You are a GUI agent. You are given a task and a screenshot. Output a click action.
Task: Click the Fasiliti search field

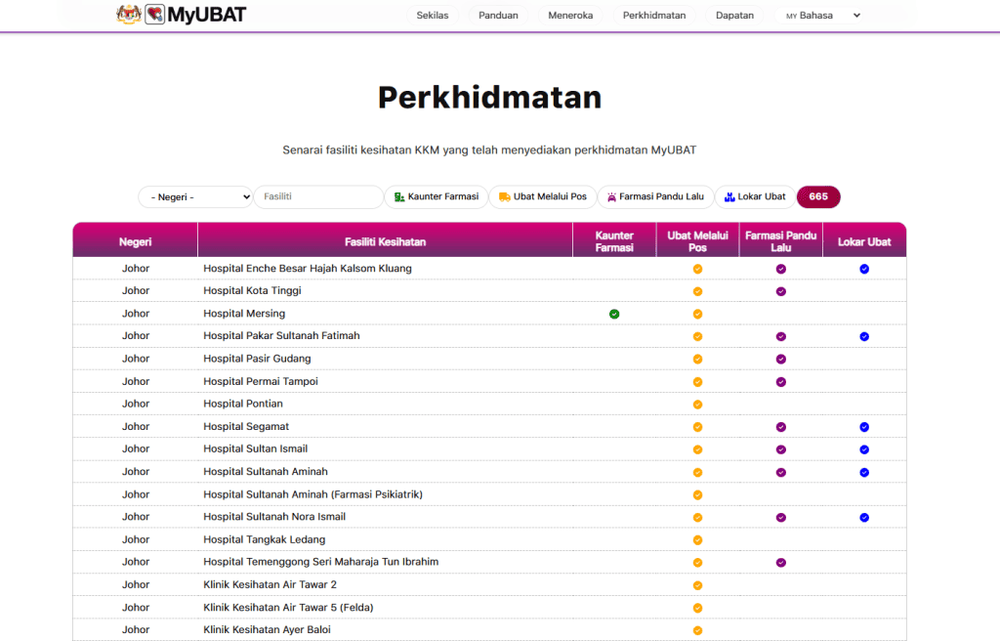click(319, 197)
